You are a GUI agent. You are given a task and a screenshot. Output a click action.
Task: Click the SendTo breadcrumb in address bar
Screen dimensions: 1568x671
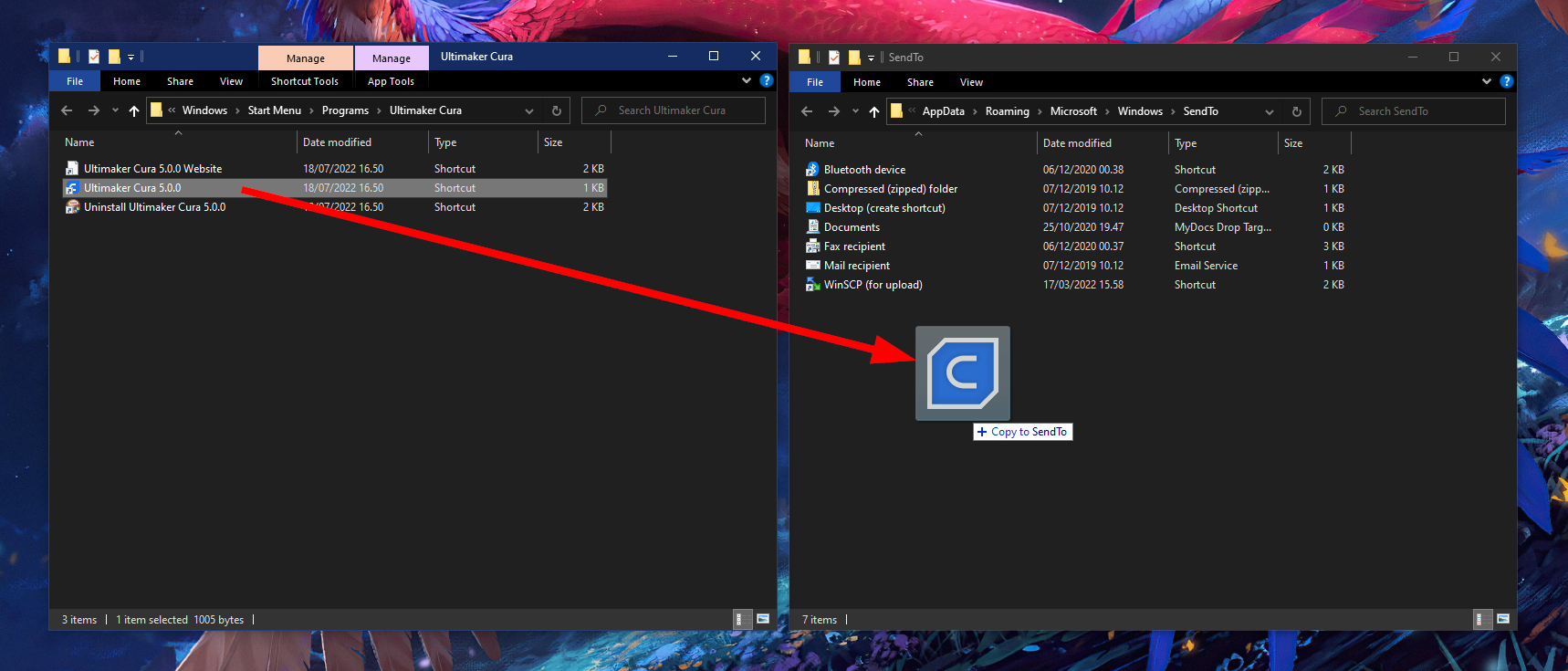[1200, 111]
